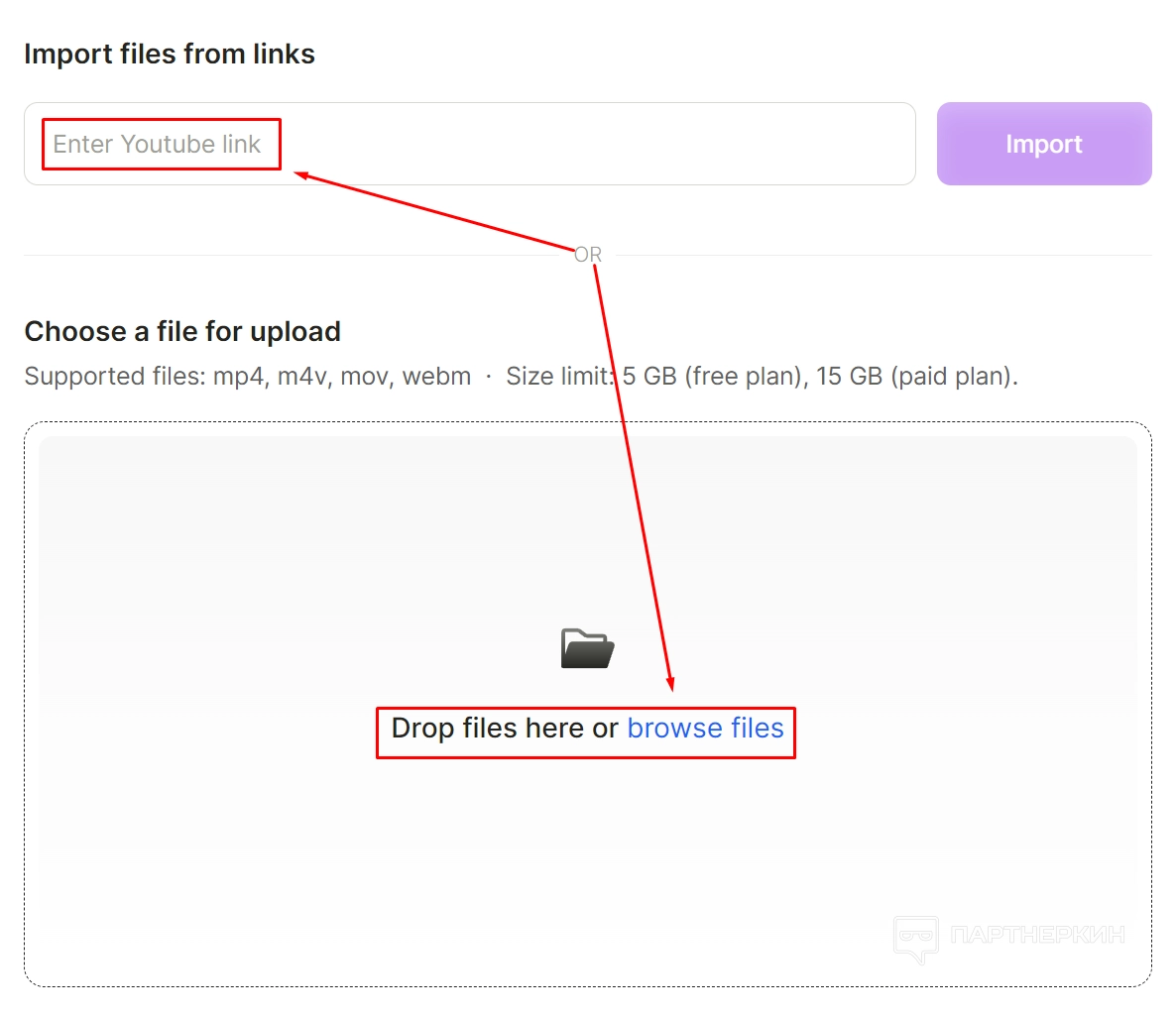Click the "Drop files here or" text
The image size is (1176, 1017).
point(505,729)
